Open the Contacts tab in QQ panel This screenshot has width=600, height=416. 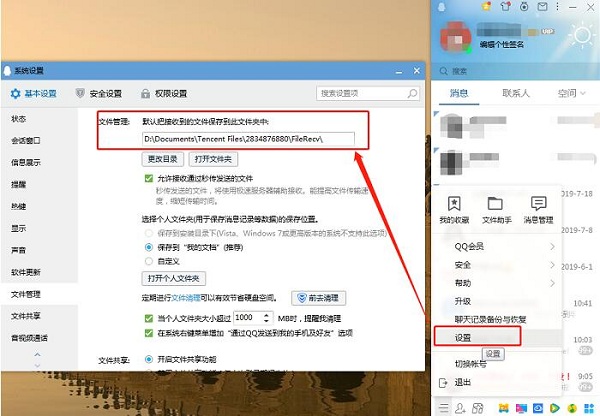[515, 93]
